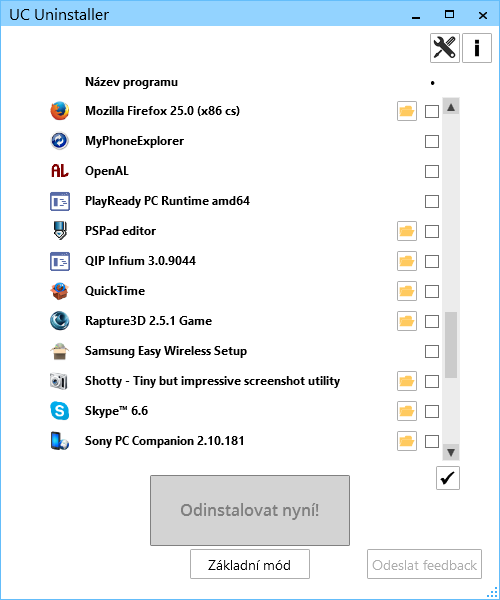This screenshot has width=500, height=600.
Task: Open install folder for QIP Infium
Action: click(407, 261)
